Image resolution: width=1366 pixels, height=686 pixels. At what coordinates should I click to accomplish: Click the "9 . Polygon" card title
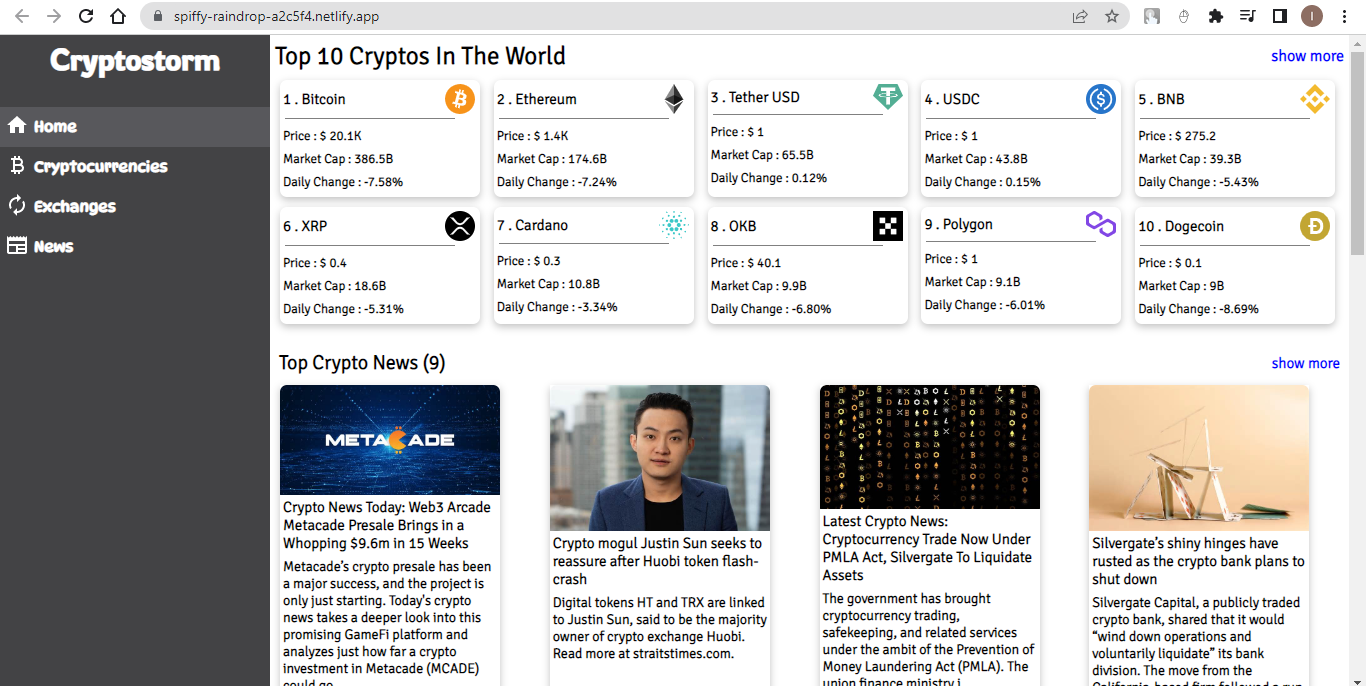click(959, 224)
